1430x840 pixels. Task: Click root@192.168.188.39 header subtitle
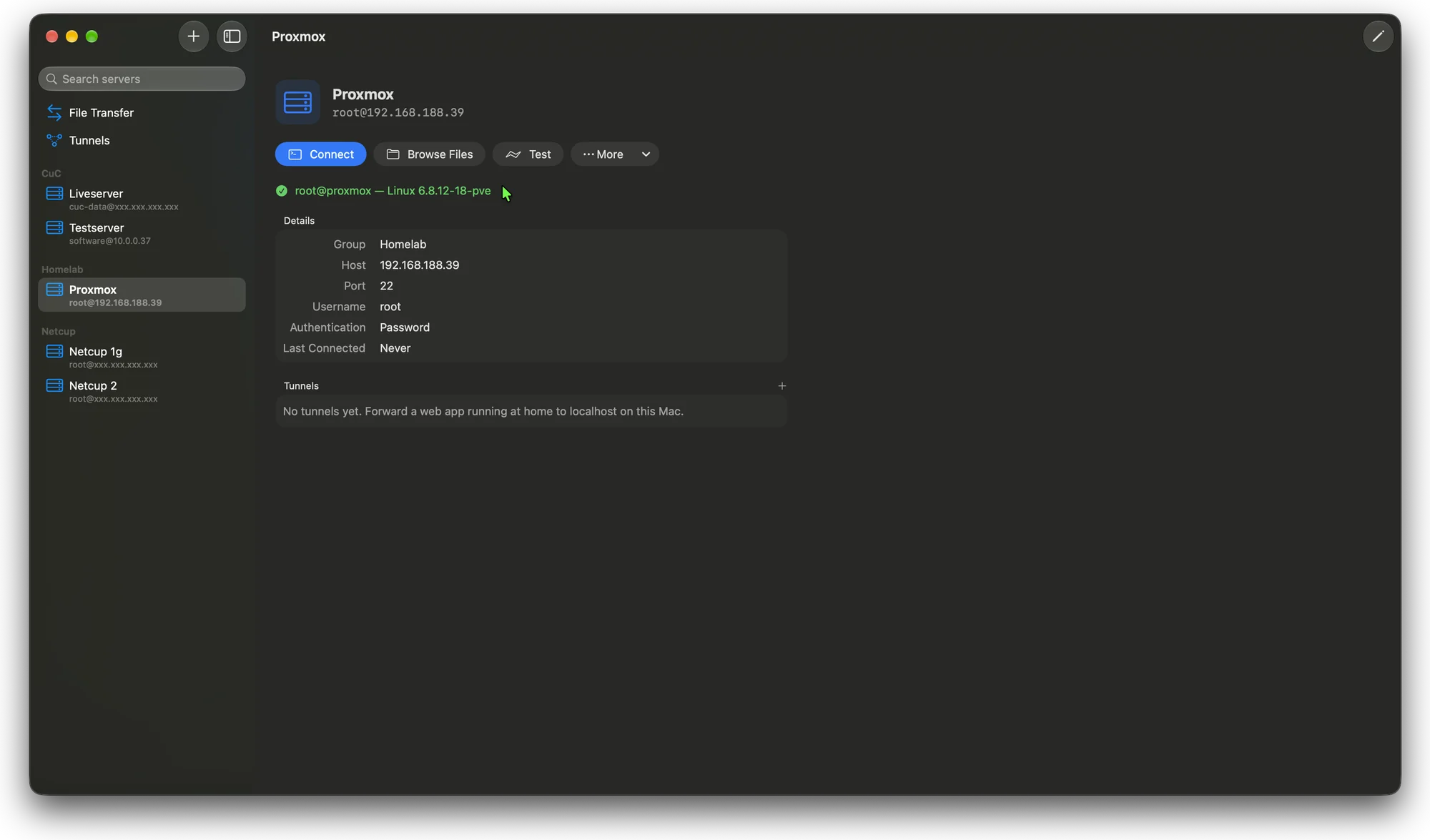pyautogui.click(x=398, y=113)
